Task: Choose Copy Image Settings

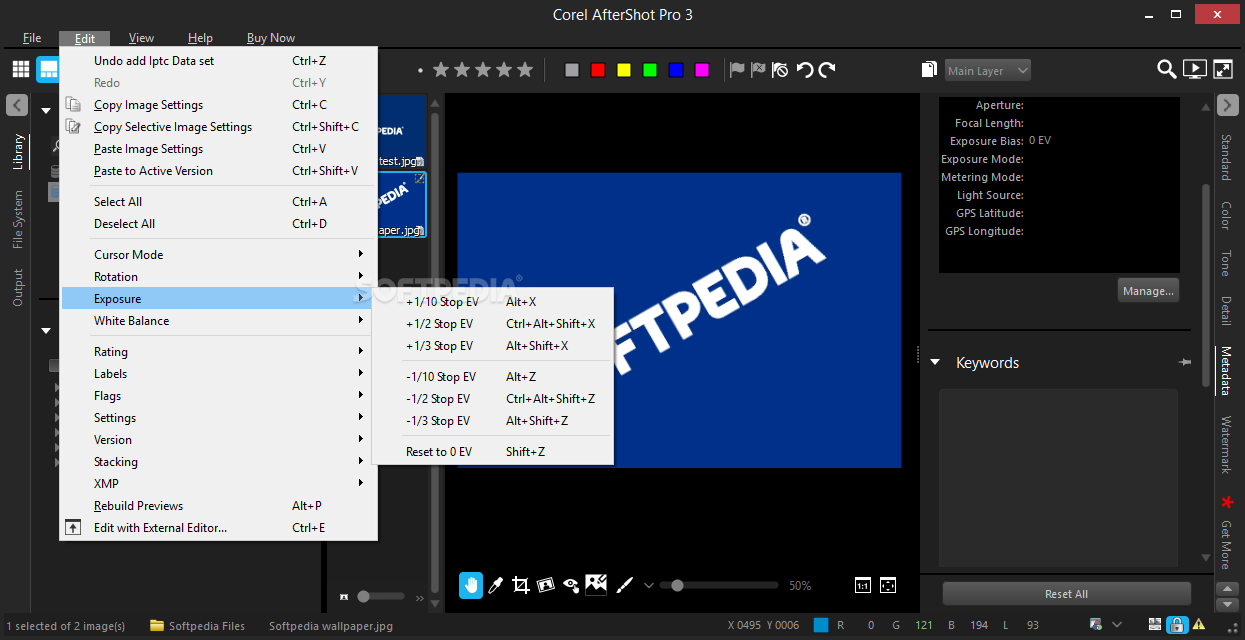Action: click(x=214, y=105)
